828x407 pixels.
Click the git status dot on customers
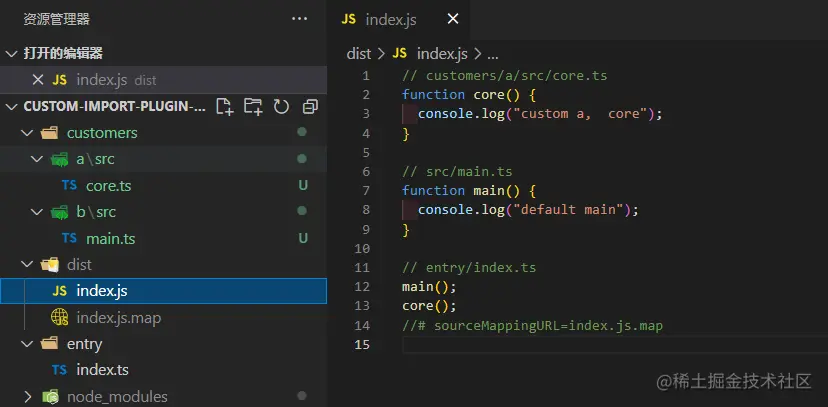point(302,132)
